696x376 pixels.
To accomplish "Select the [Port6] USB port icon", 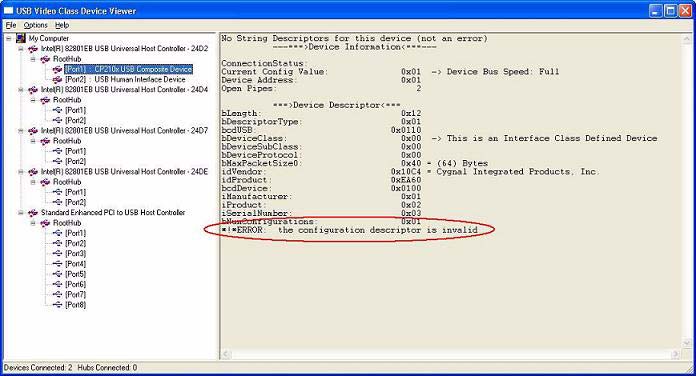I will [57, 284].
